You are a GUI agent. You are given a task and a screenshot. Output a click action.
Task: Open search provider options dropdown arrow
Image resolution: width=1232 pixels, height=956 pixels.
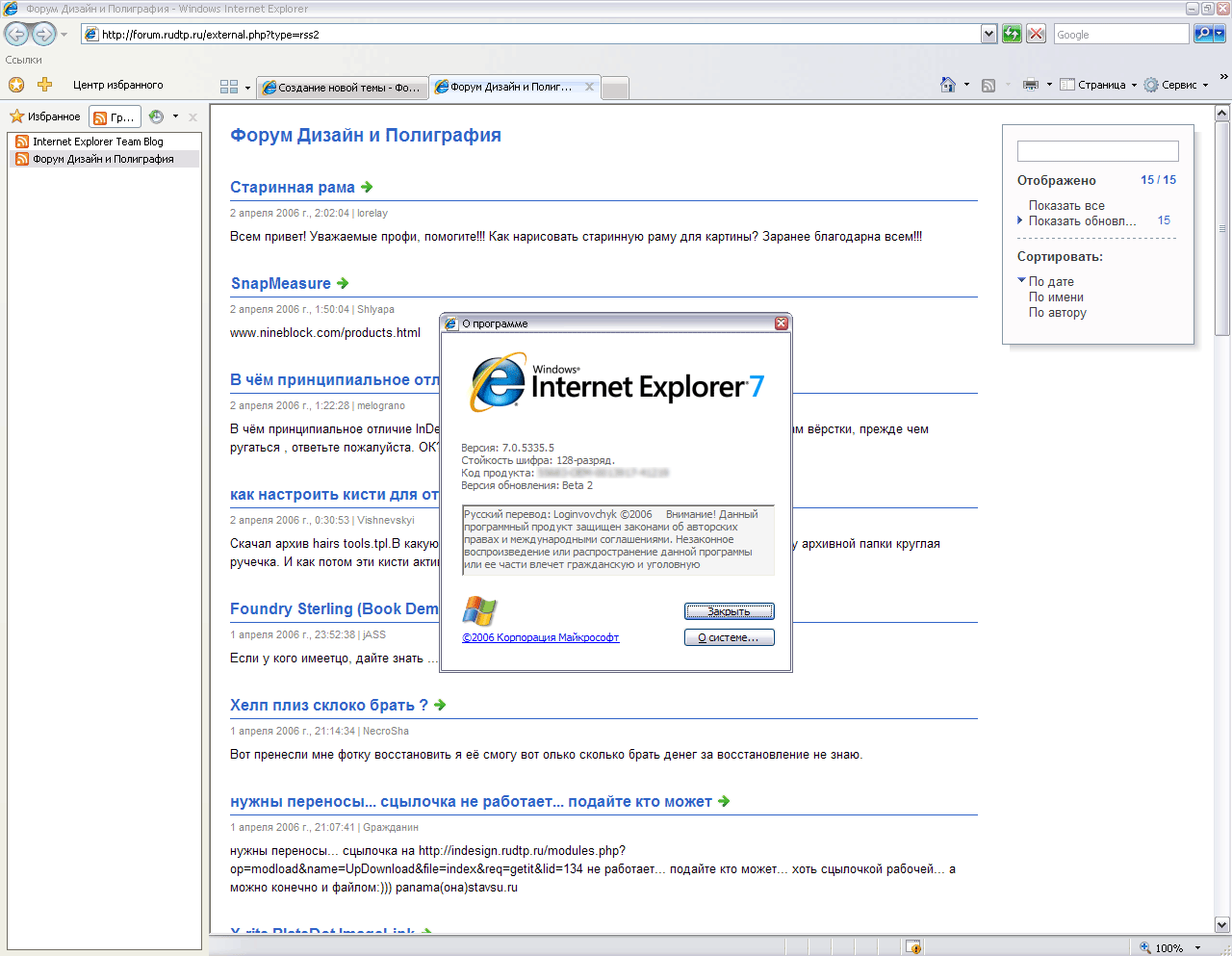tap(1219, 35)
